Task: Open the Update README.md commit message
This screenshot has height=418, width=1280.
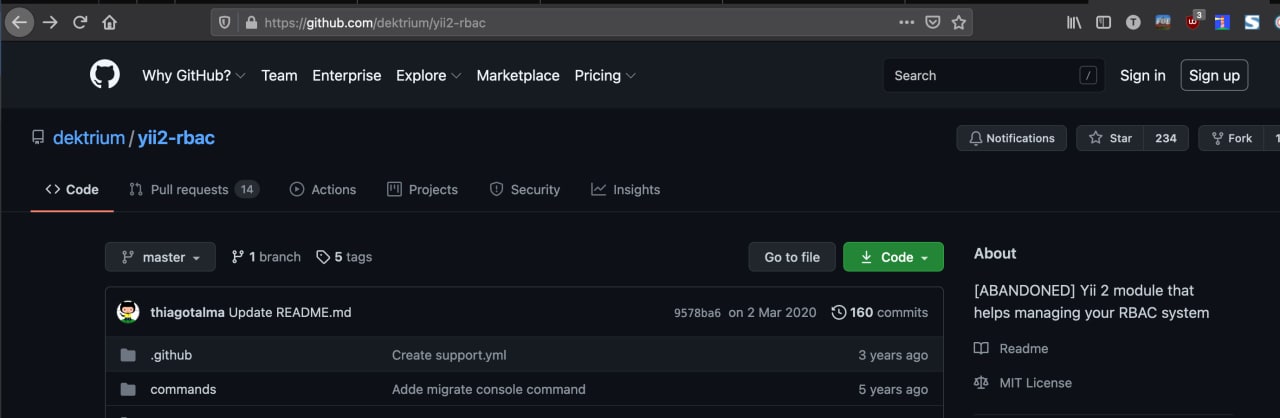Action: 290,312
